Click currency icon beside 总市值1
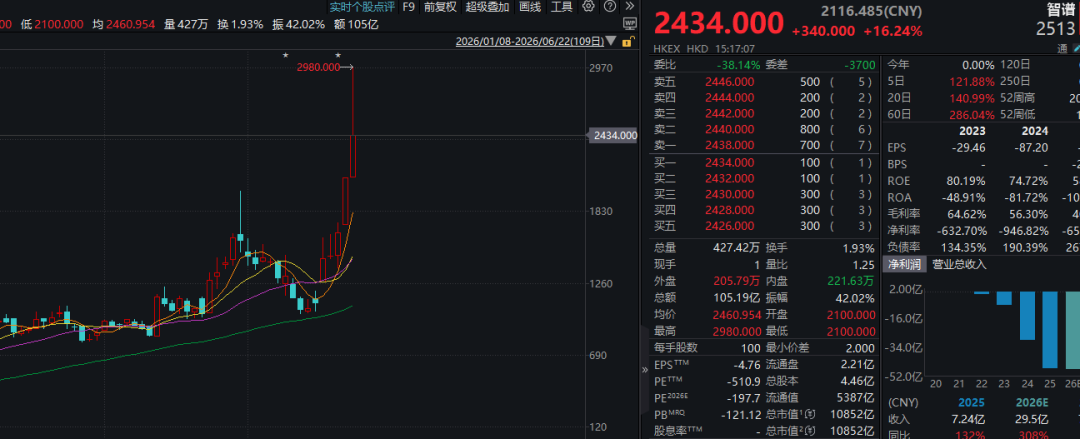This screenshot has width=1080, height=439. pos(810,415)
